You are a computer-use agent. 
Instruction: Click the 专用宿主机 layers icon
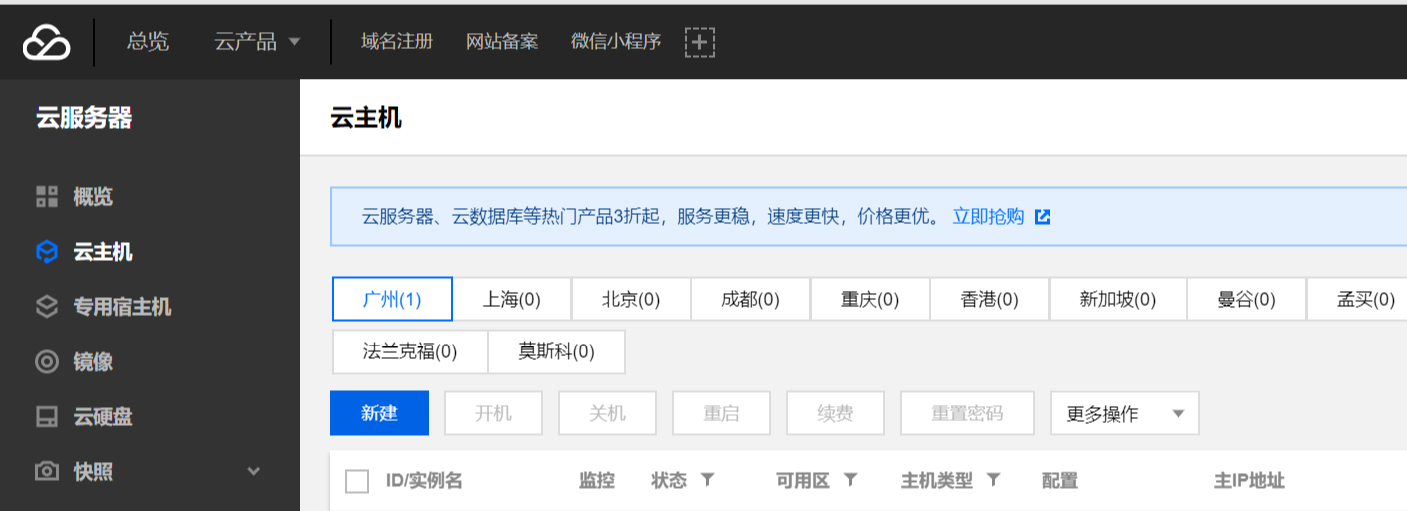(x=47, y=306)
